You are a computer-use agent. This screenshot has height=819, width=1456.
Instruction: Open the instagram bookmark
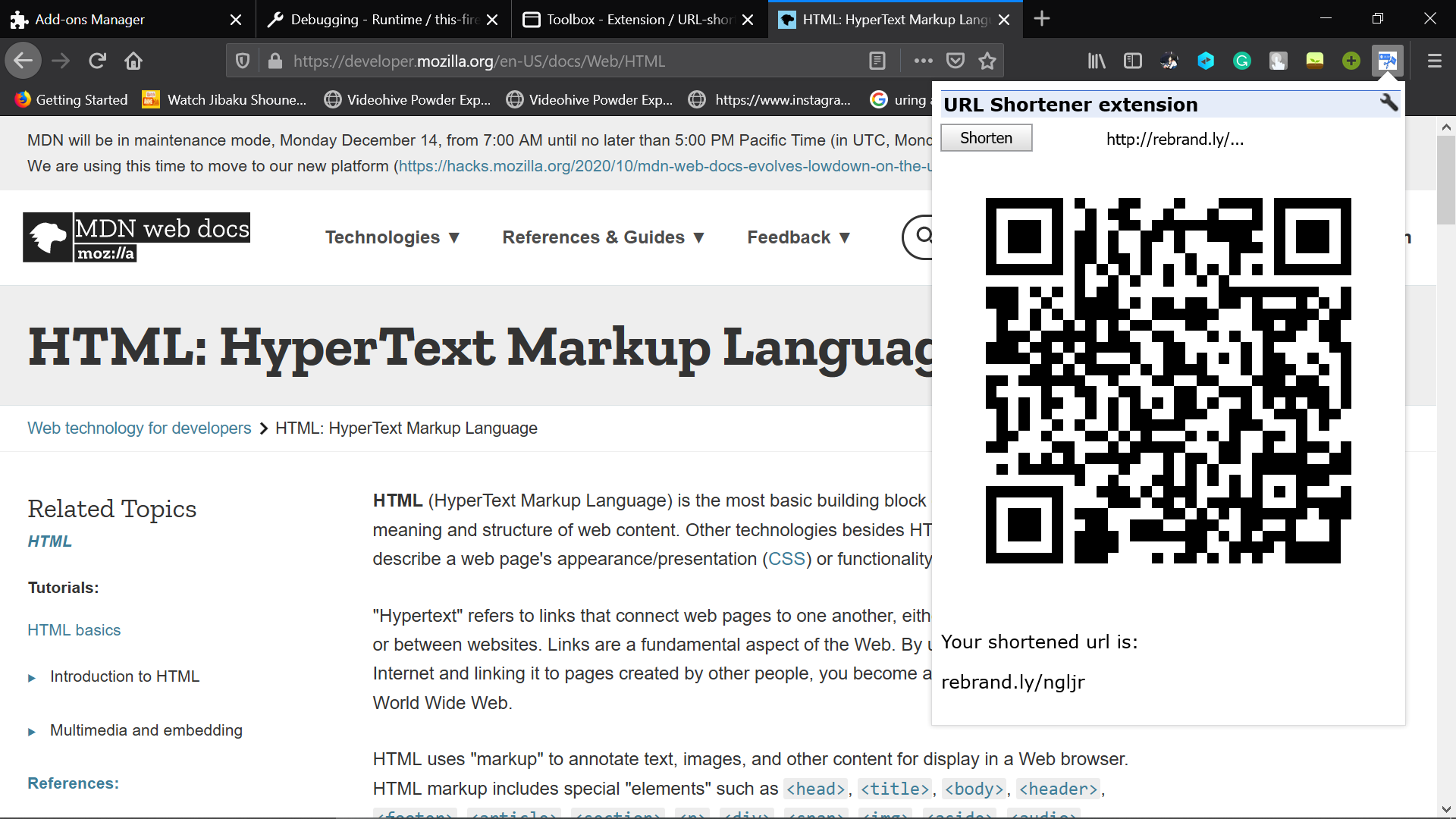point(770,99)
